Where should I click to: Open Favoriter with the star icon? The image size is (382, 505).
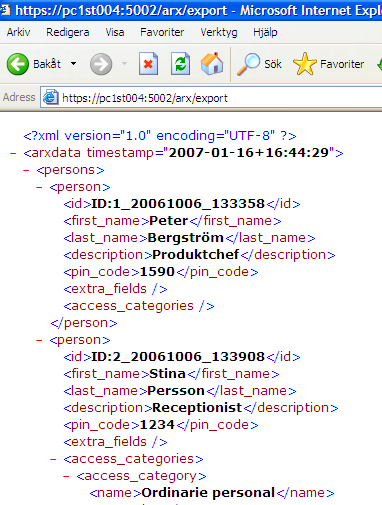[x=305, y=64]
